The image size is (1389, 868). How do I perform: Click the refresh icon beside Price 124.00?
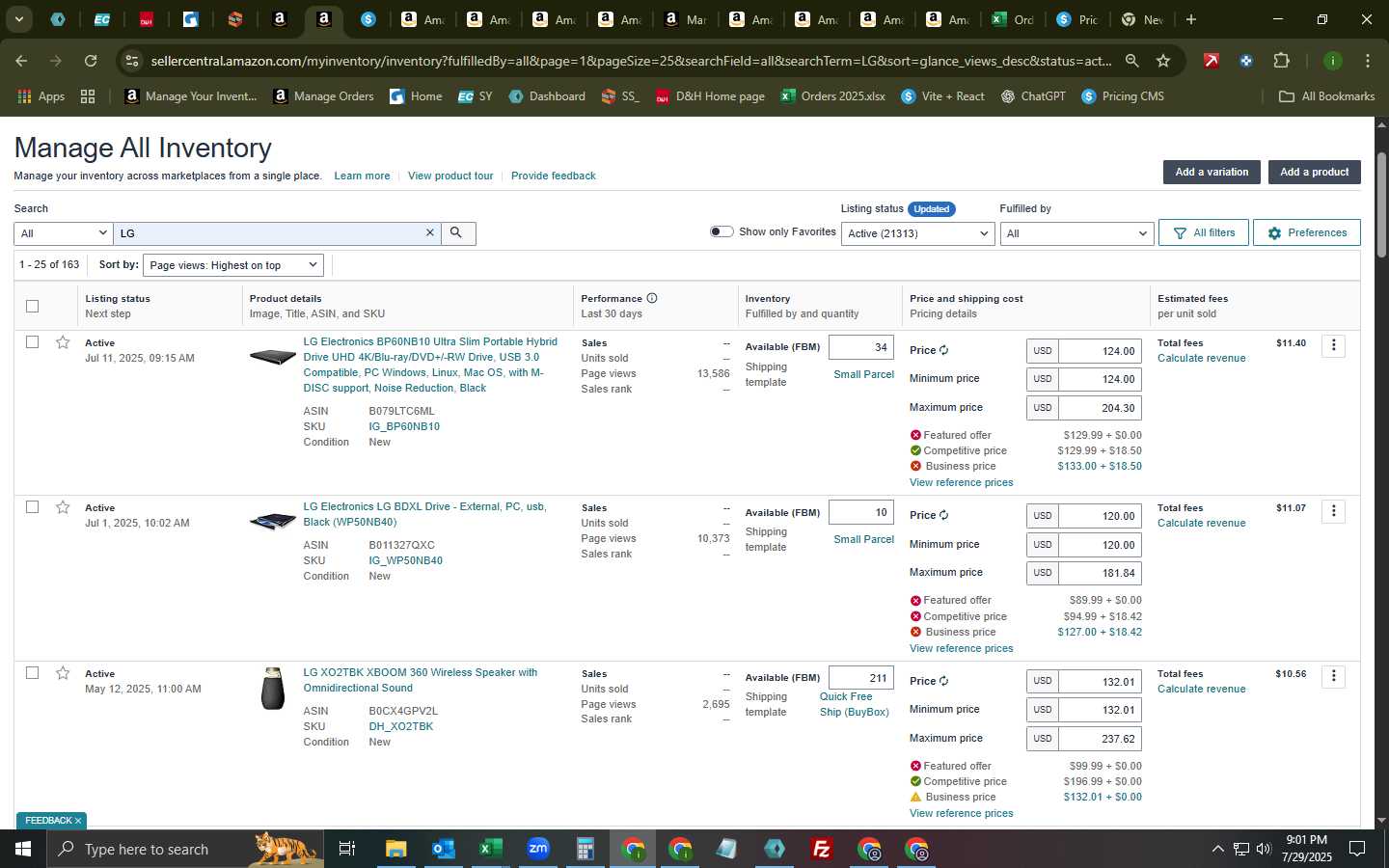coord(943,350)
